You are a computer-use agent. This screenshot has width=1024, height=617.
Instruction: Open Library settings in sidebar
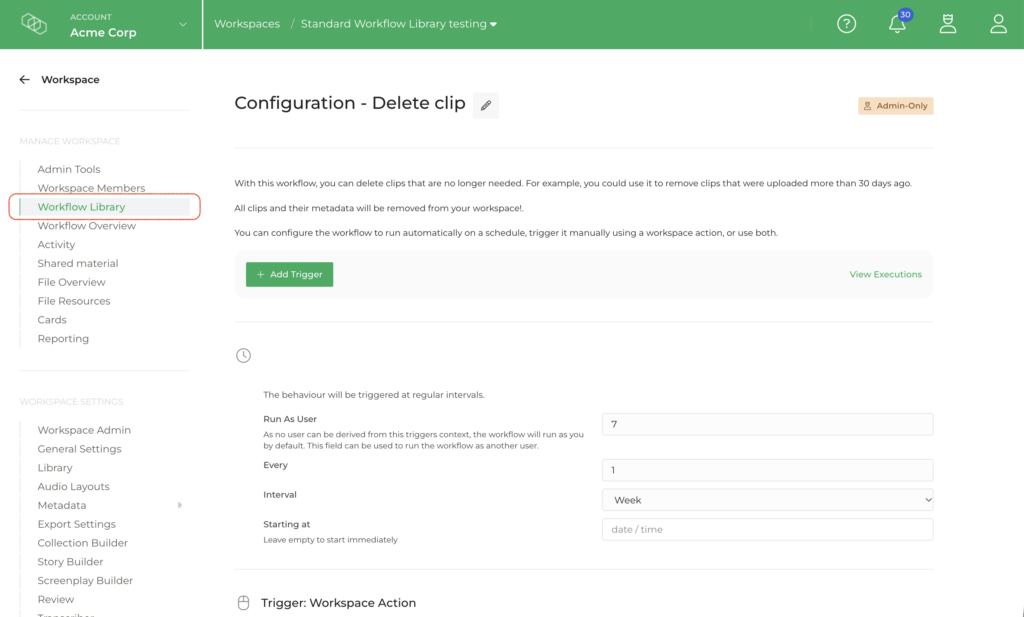click(x=55, y=468)
